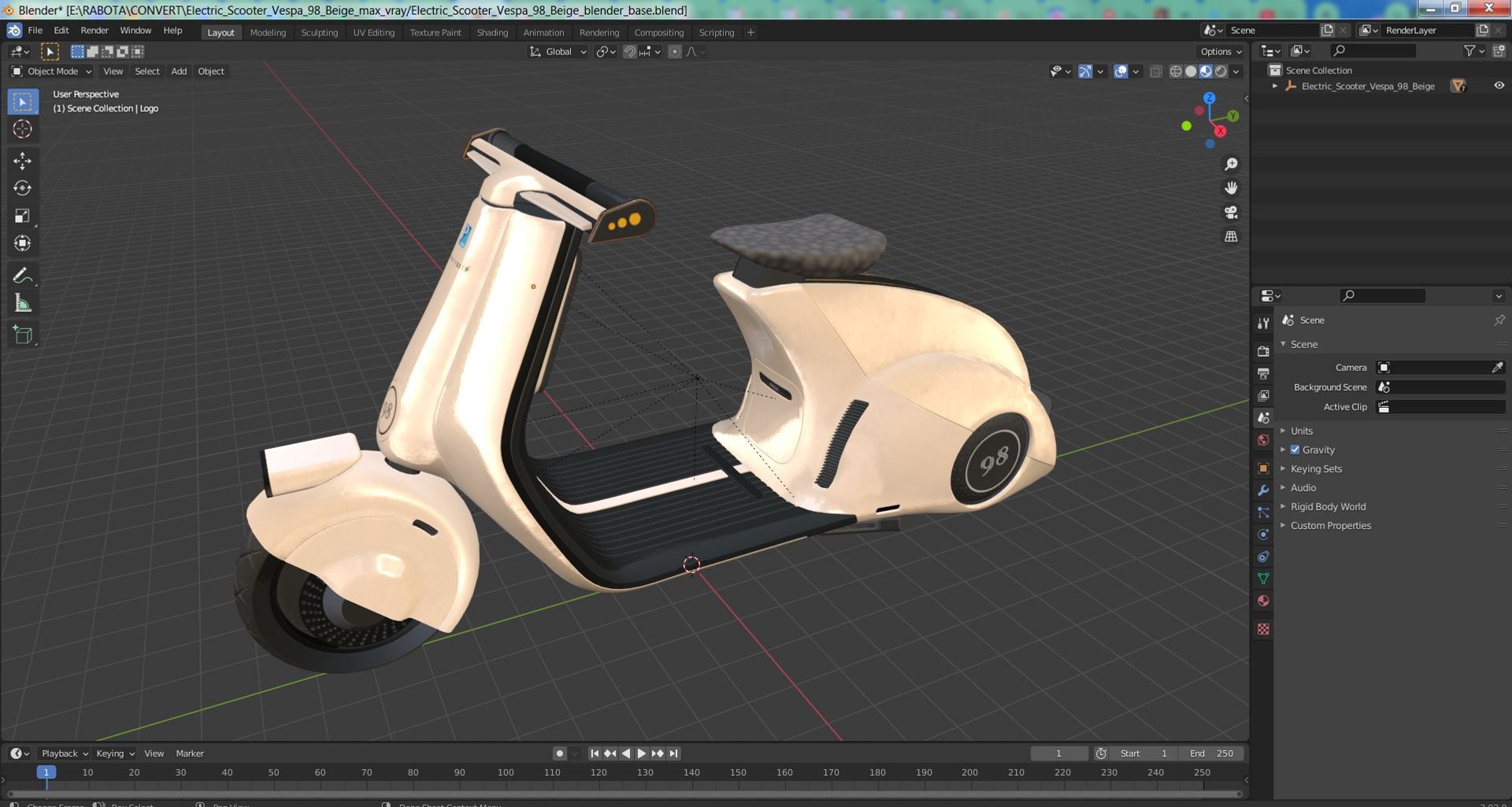Toggle viewport gizmos visibility

coord(1085,71)
